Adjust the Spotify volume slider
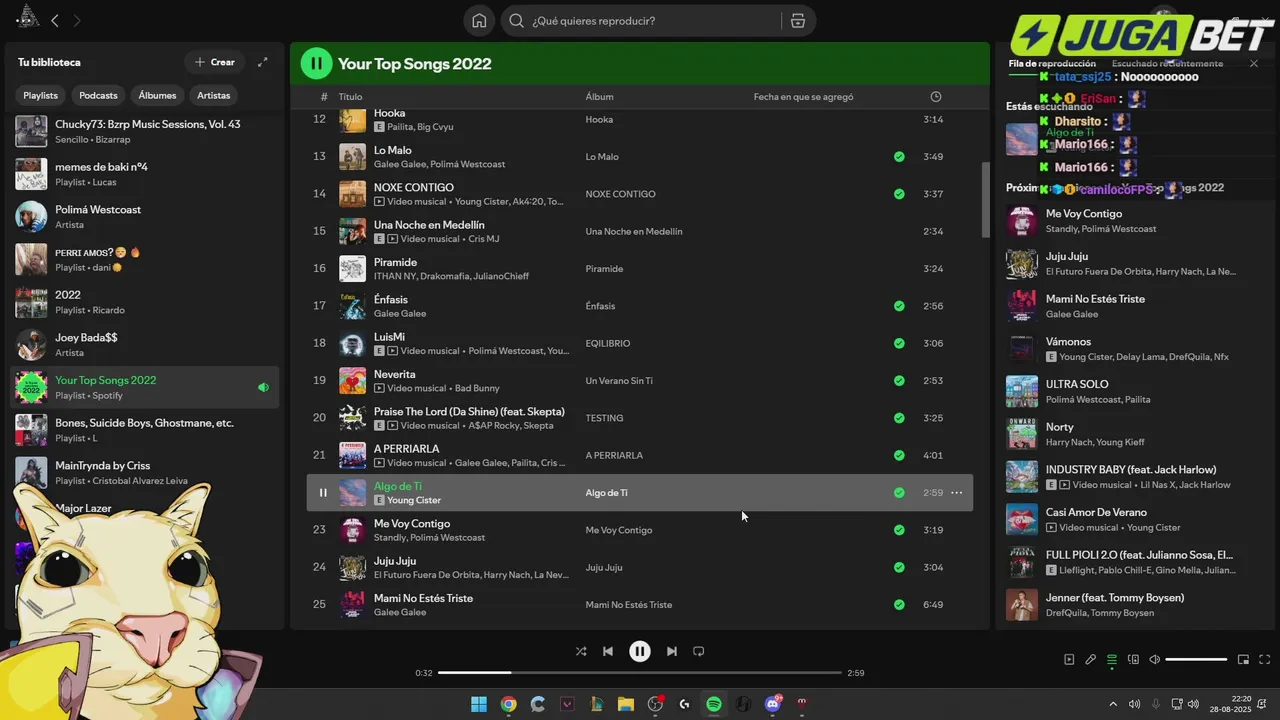 (x=1196, y=660)
